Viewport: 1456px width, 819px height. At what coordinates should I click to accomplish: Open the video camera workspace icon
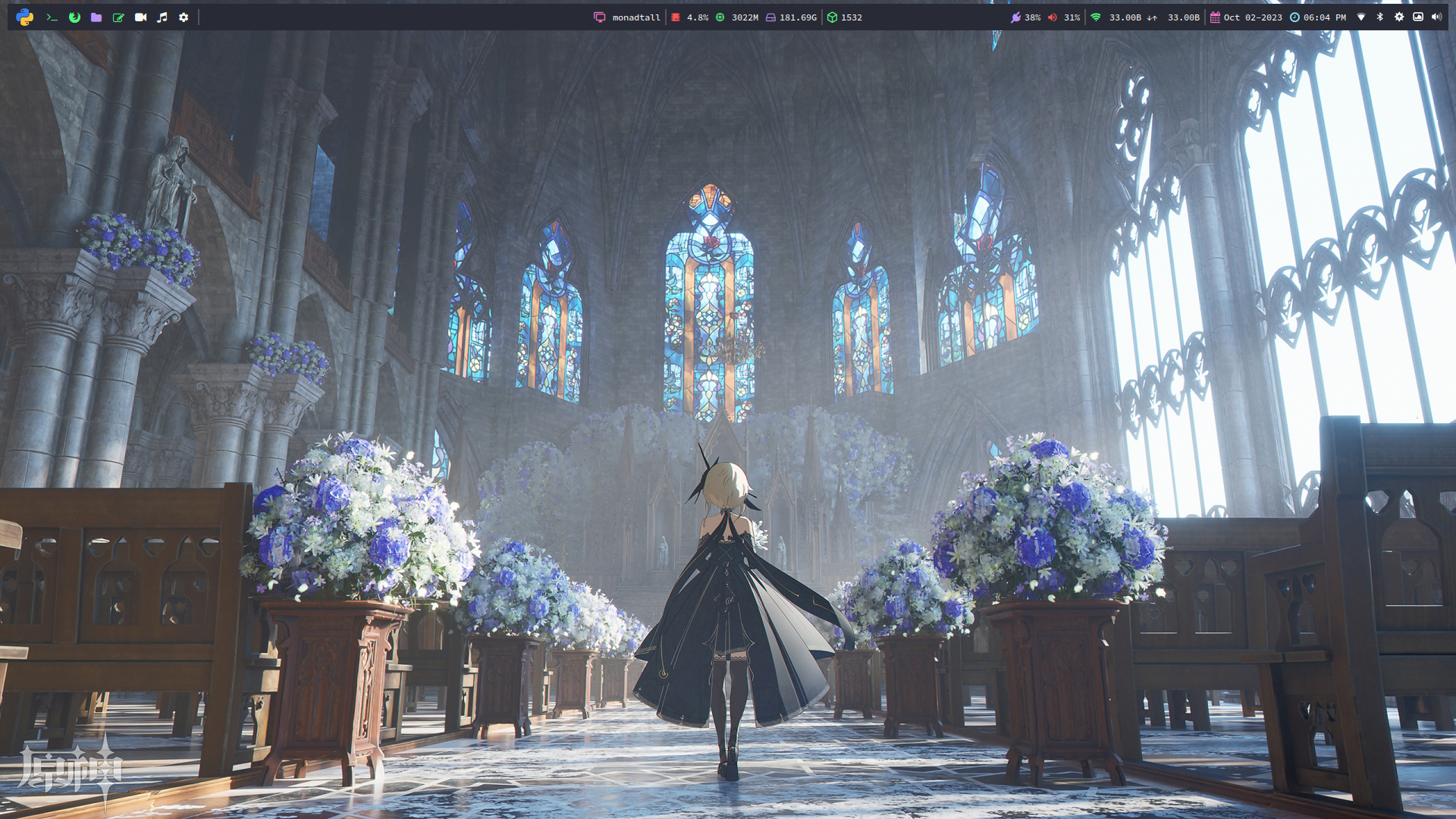[140, 17]
